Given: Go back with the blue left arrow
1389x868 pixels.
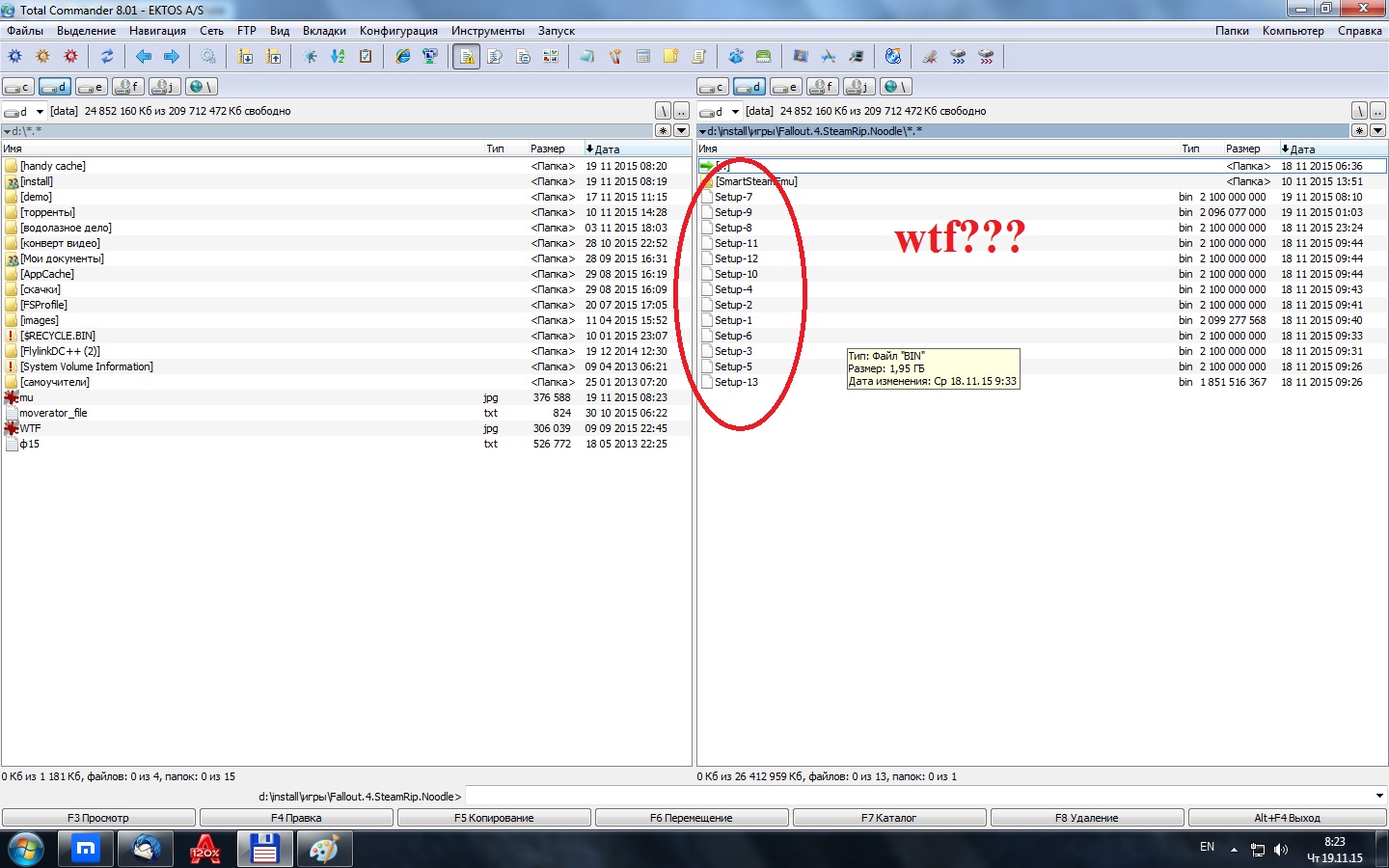Looking at the screenshot, I should [x=144, y=57].
